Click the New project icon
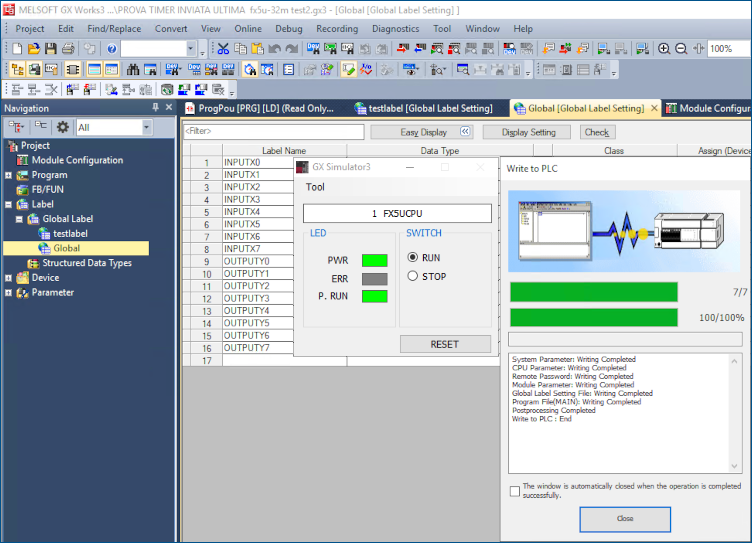 coord(17,48)
